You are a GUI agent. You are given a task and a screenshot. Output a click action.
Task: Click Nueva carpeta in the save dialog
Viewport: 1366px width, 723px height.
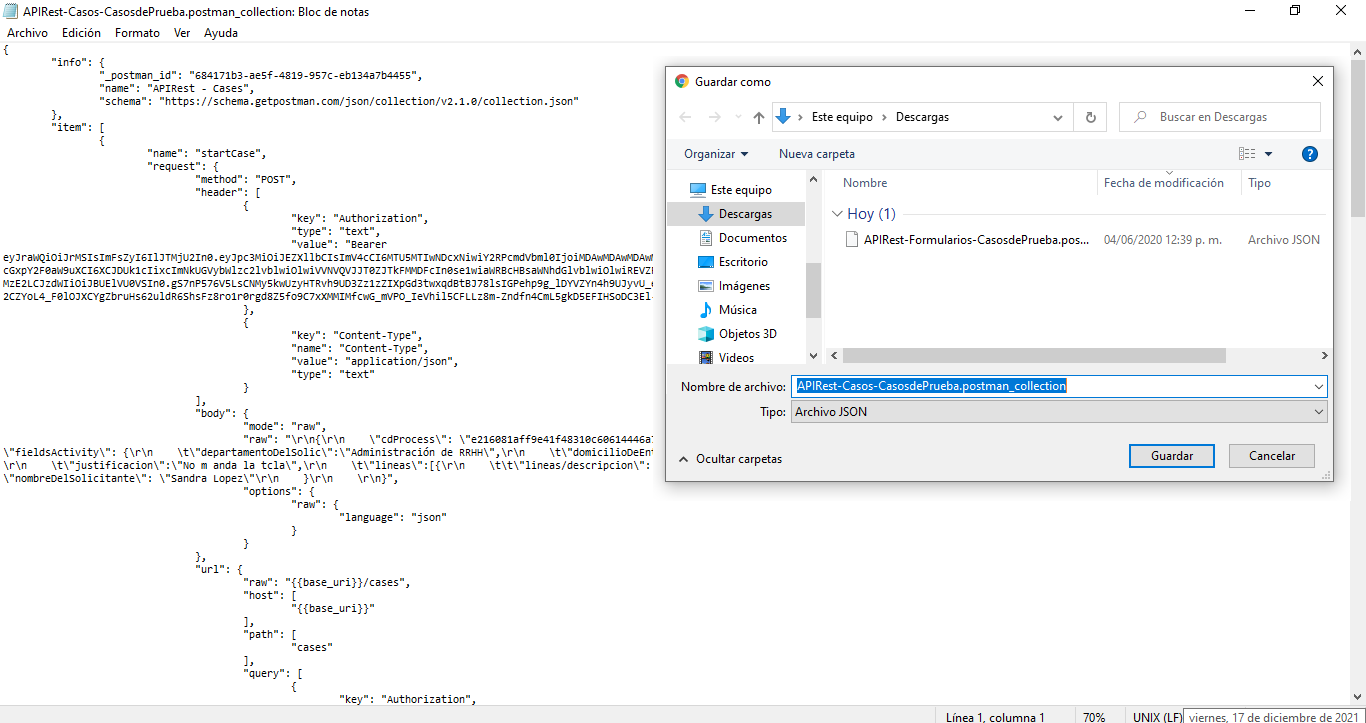click(817, 154)
